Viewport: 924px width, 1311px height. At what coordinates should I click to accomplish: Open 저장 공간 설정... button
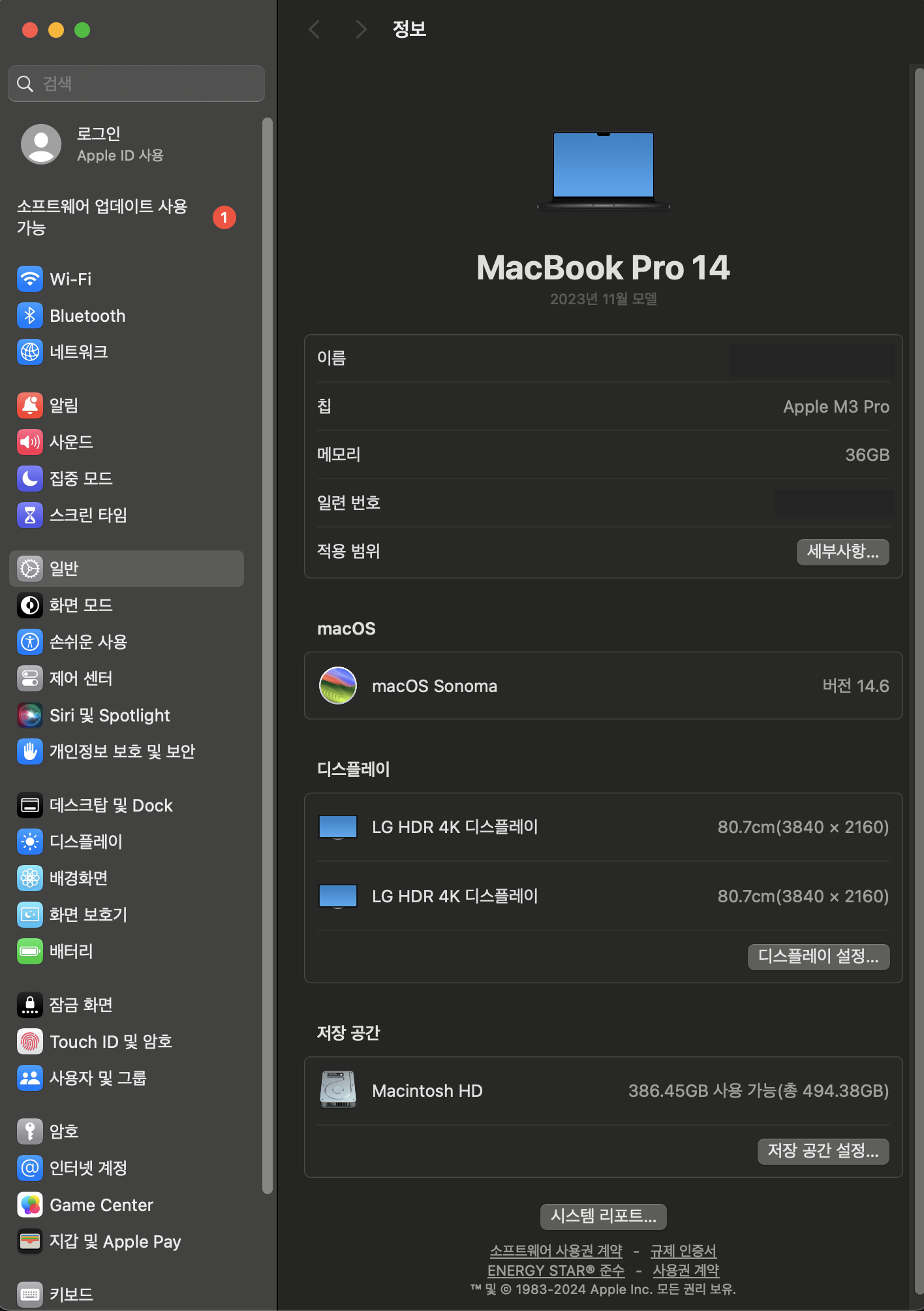pos(823,1151)
